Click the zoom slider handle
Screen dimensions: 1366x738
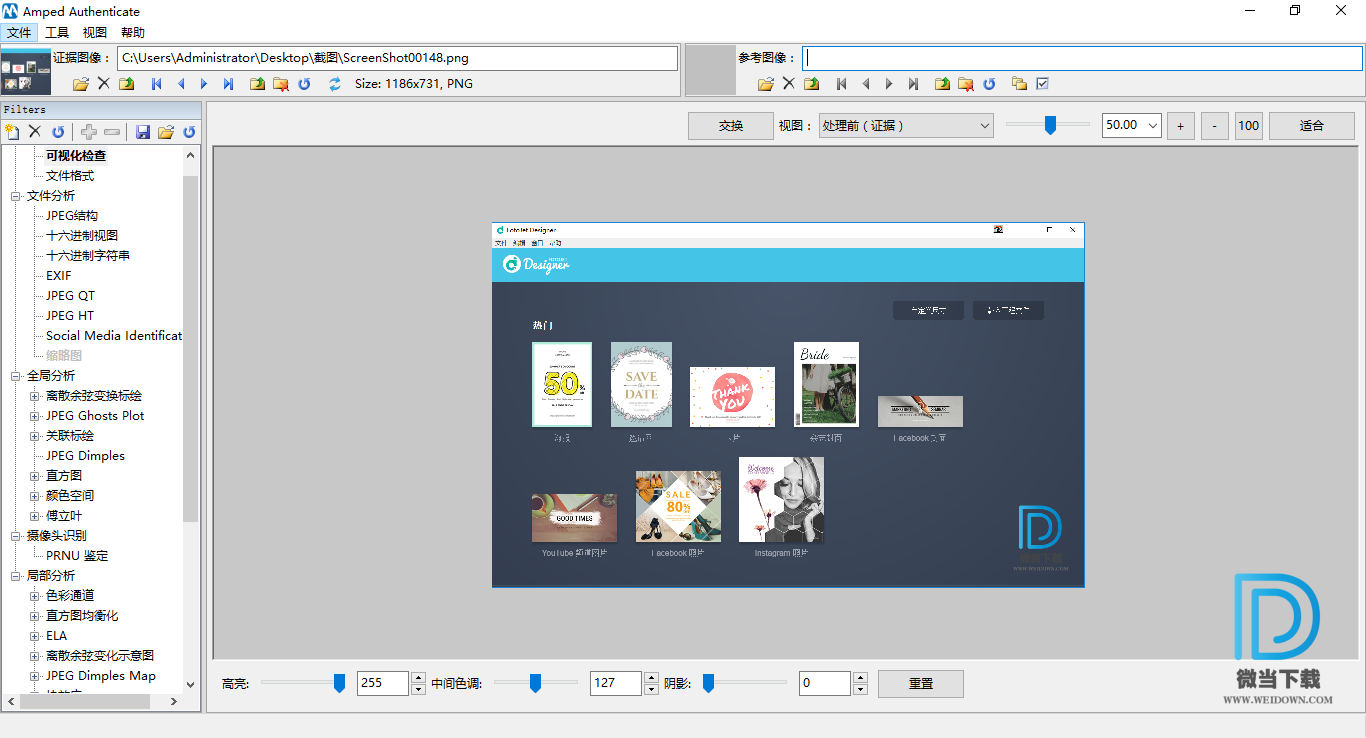click(x=1050, y=125)
